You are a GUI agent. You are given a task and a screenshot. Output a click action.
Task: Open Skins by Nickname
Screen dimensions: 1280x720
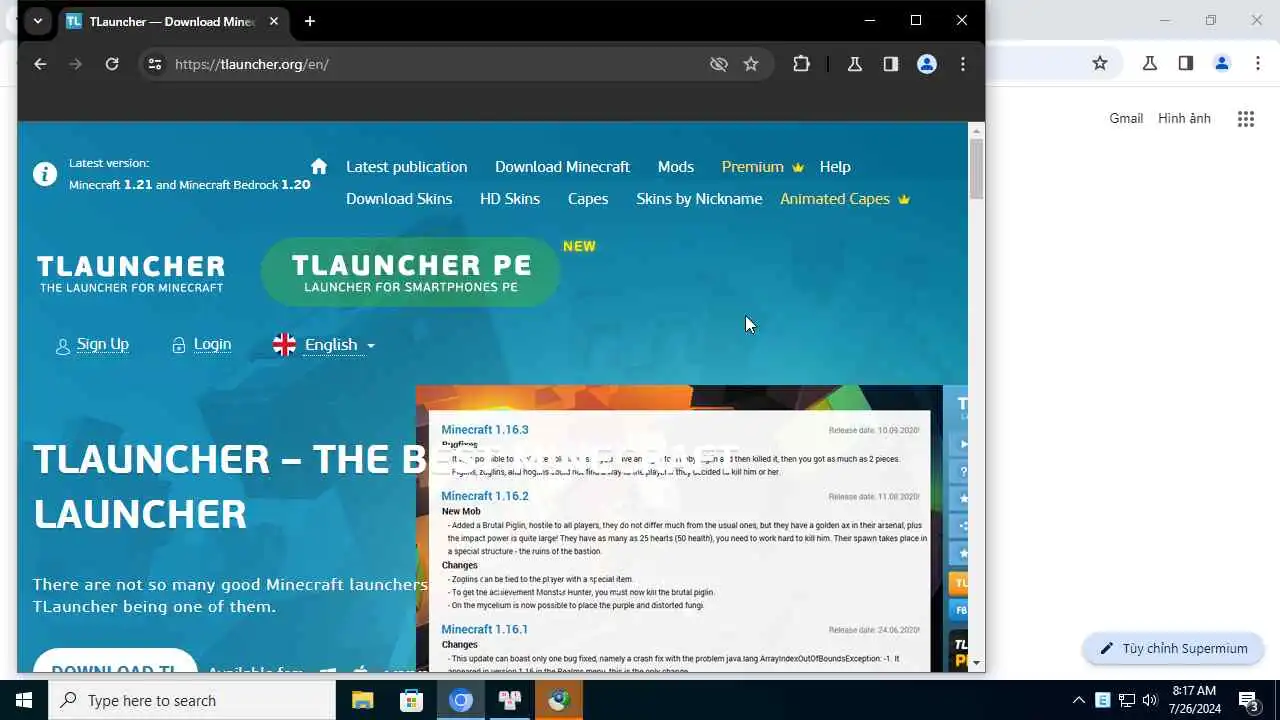699,198
